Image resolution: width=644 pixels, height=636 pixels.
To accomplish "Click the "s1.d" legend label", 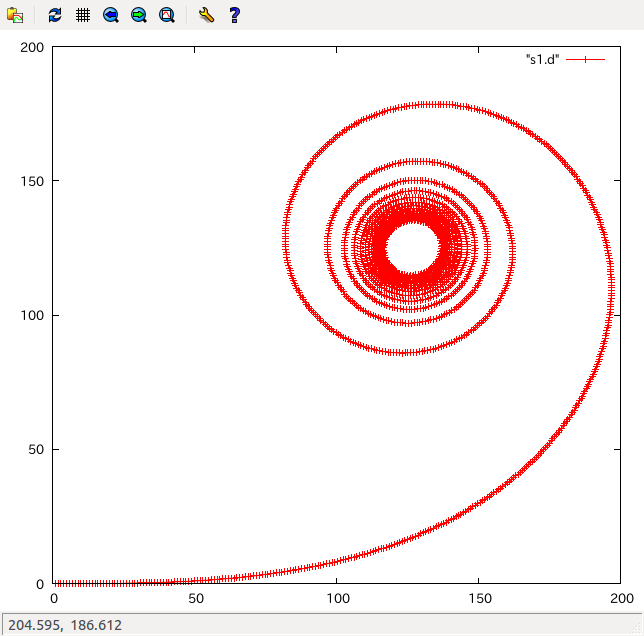I will 542,60.
